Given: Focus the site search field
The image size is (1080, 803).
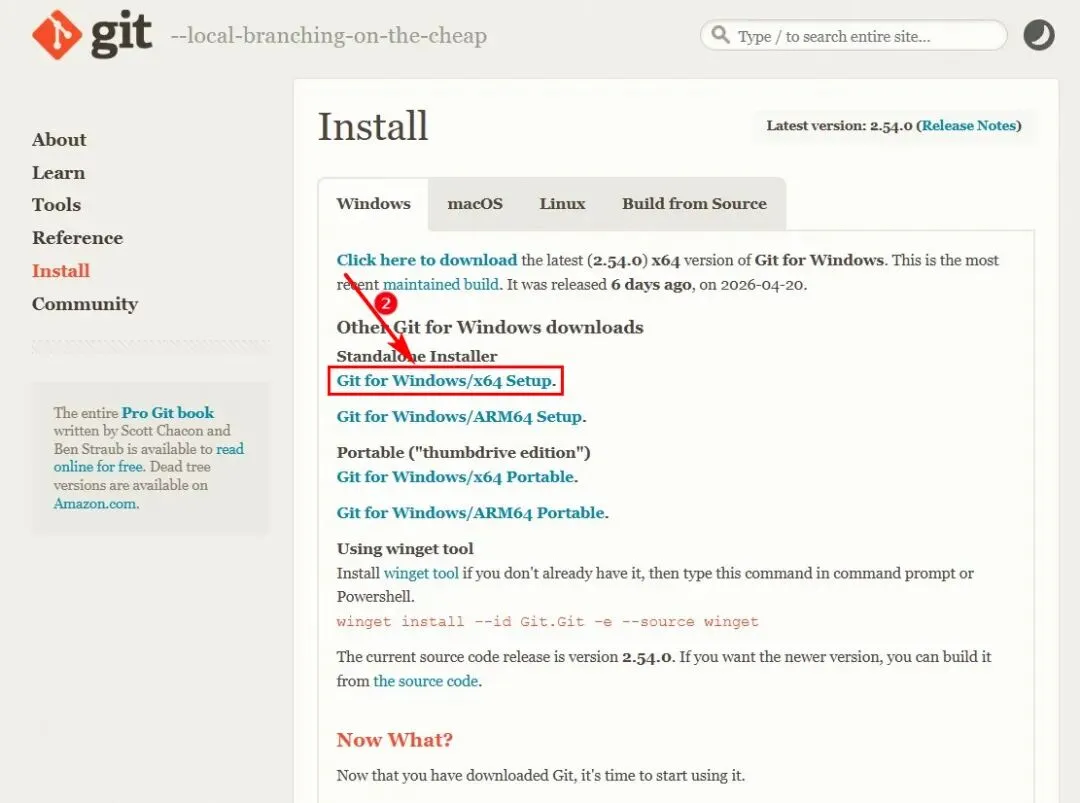Looking at the screenshot, I should coord(853,36).
